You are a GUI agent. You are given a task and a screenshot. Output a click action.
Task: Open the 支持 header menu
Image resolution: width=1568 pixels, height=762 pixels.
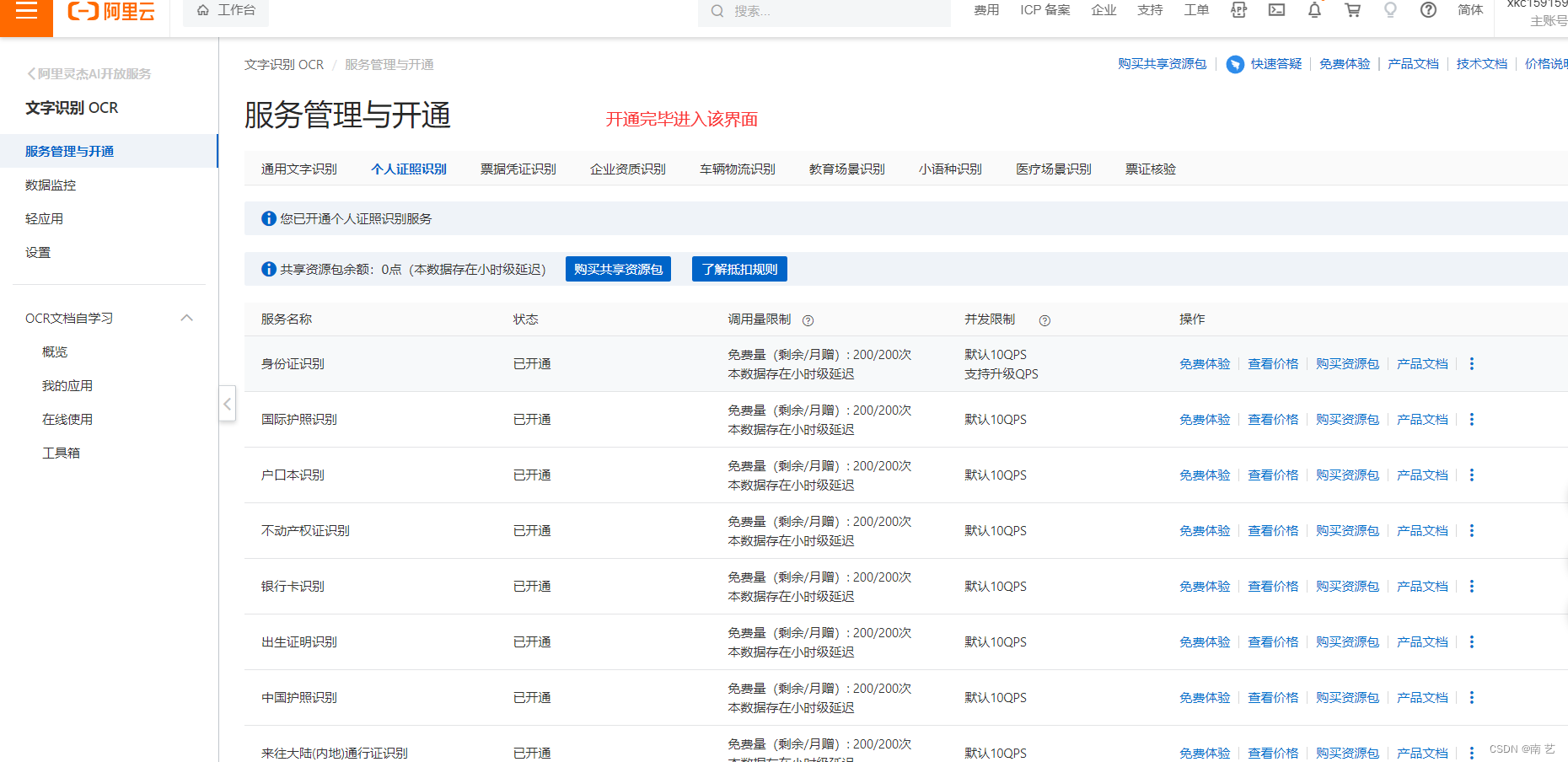1150,10
